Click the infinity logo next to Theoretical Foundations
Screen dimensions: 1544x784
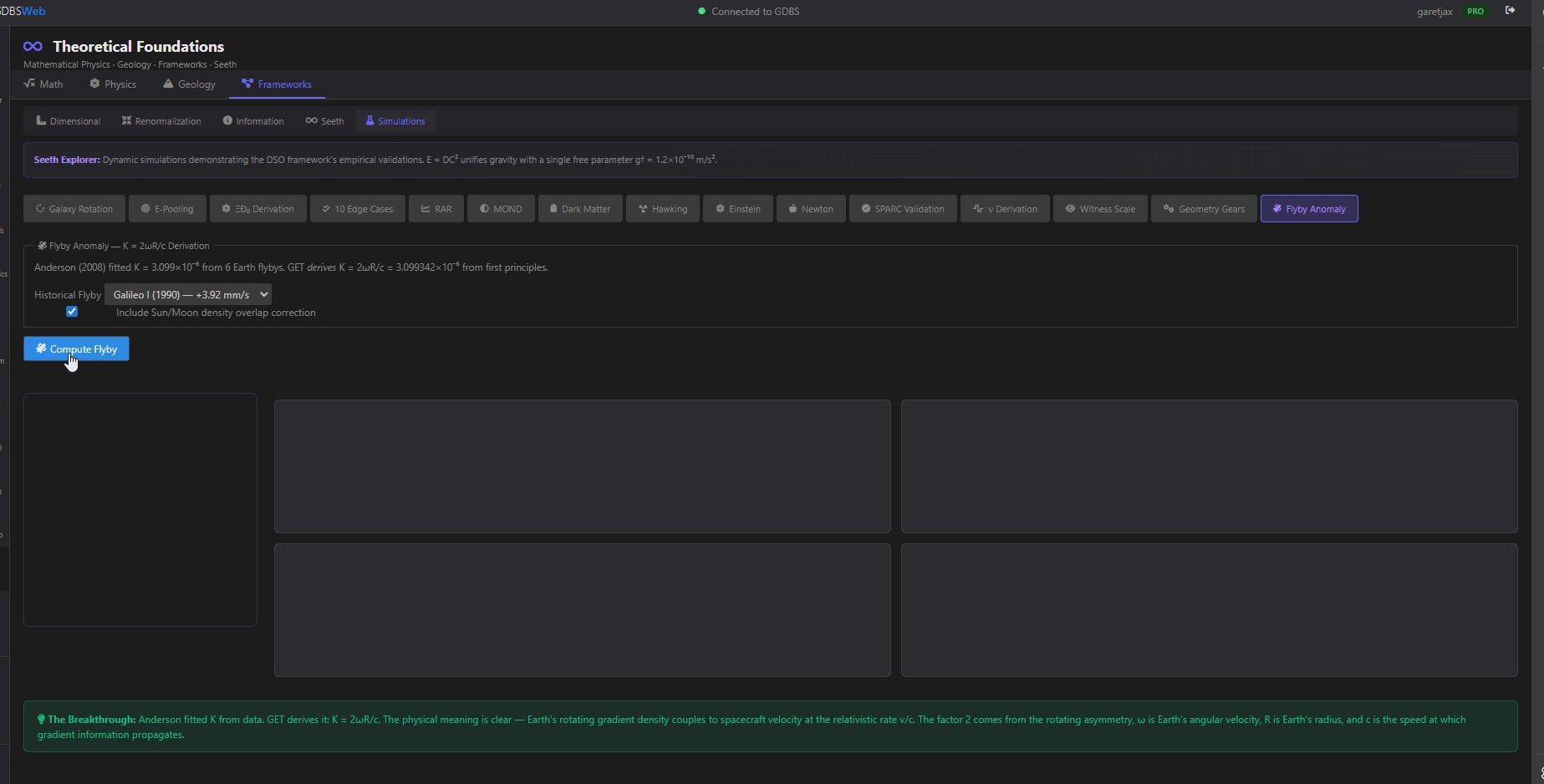pos(33,47)
